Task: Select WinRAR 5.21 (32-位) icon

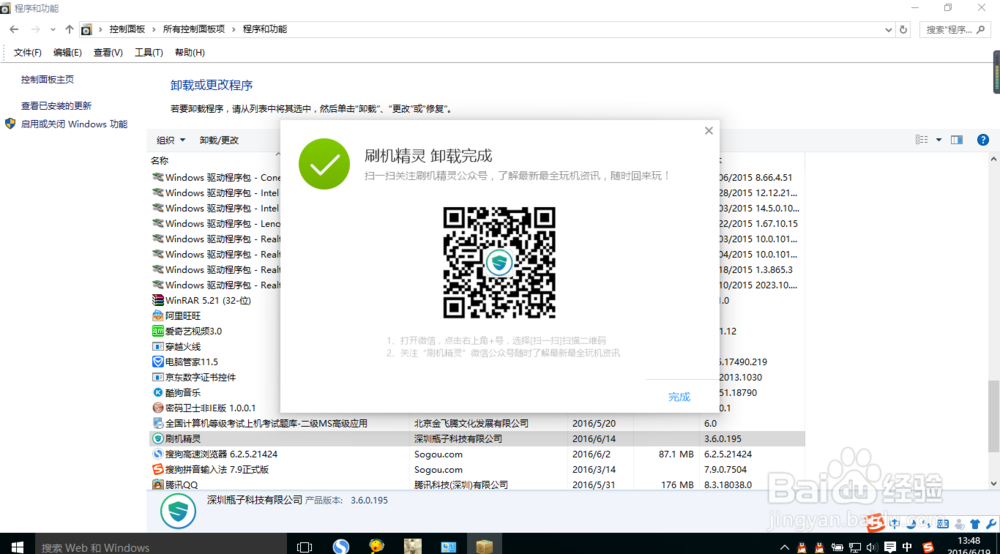Action: click(x=158, y=300)
